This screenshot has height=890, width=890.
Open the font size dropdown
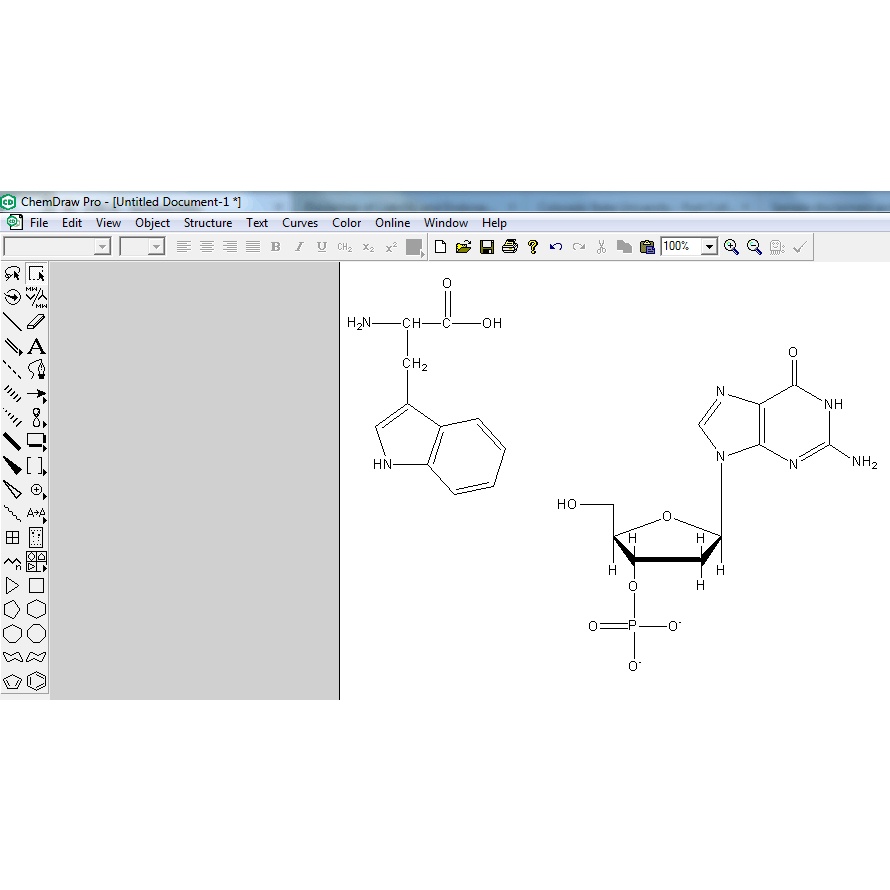157,247
